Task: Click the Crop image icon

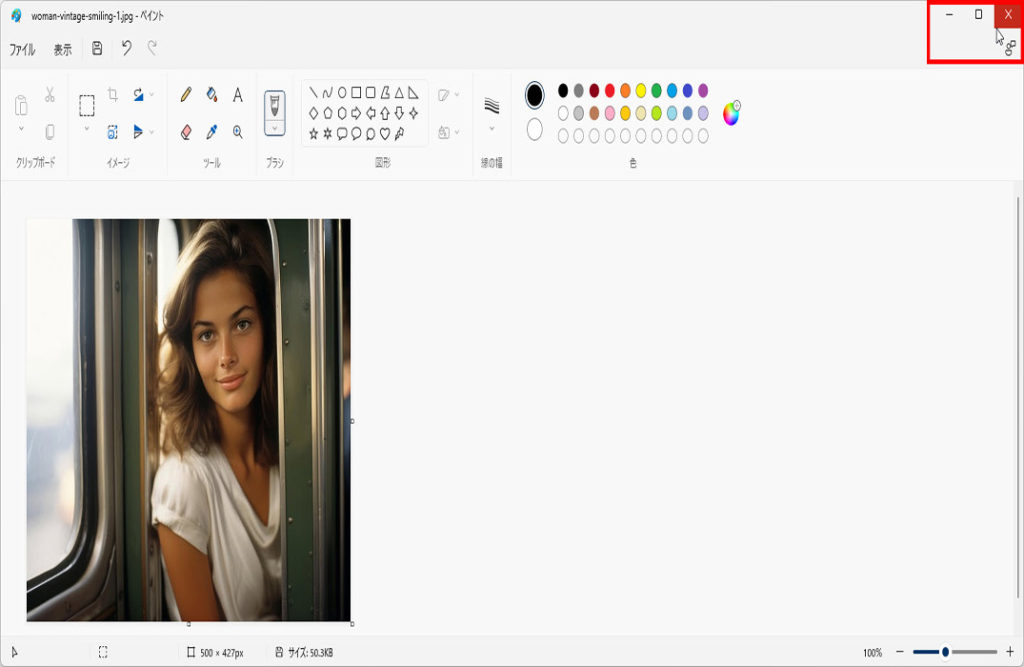Action: (113, 95)
